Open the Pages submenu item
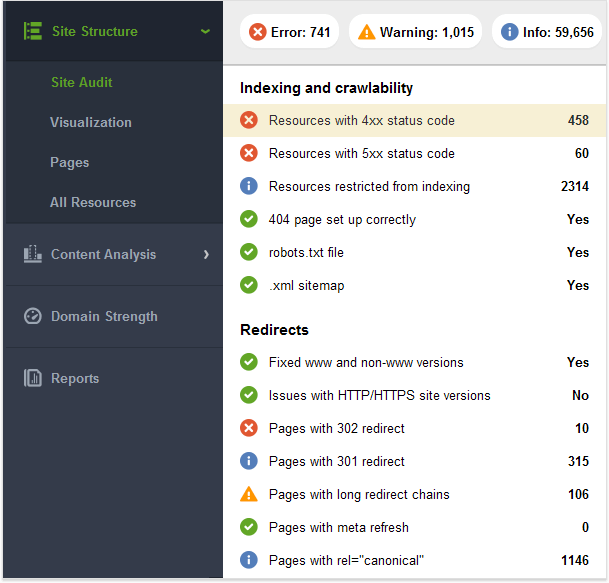 click(x=70, y=162)
